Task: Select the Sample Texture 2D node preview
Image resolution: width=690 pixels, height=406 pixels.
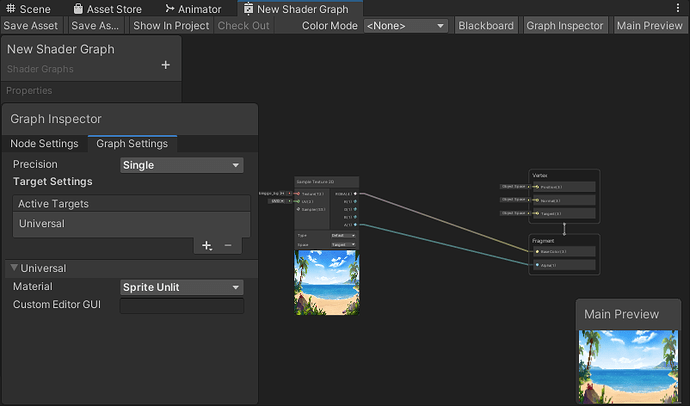Action: [x=327, y=282]
